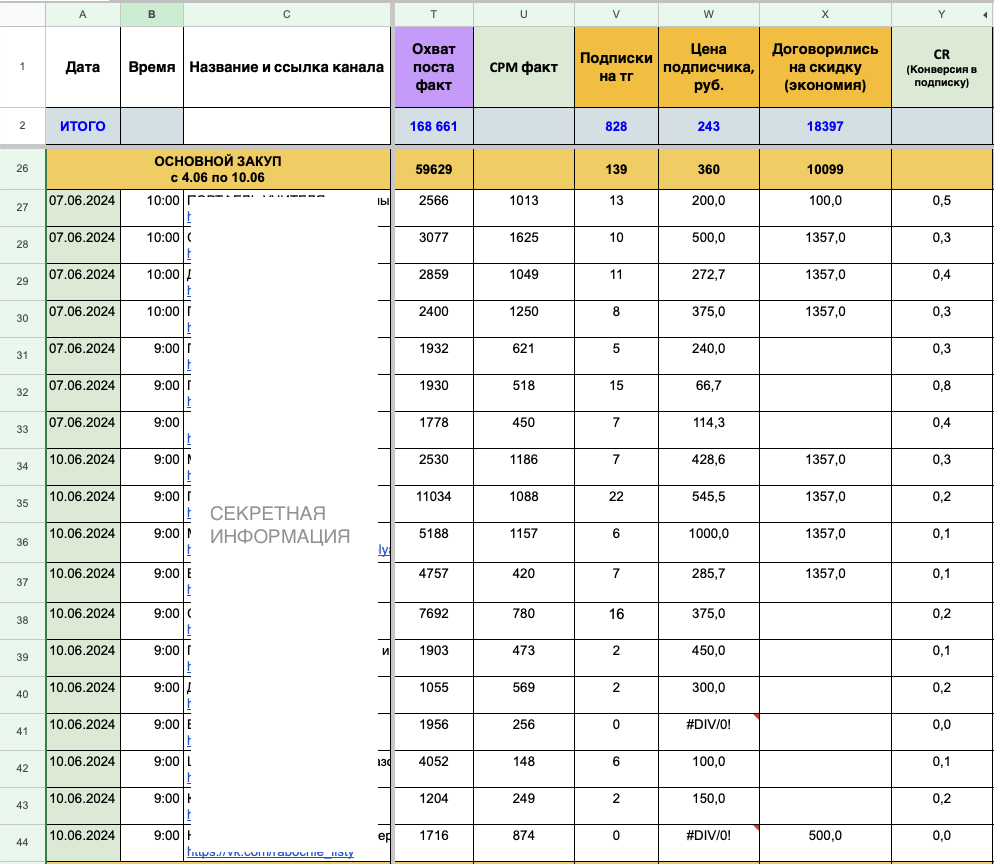994x864 pixels.
Task: Click 'CR (Конверсия в подписку)' header
Action: 941,67
